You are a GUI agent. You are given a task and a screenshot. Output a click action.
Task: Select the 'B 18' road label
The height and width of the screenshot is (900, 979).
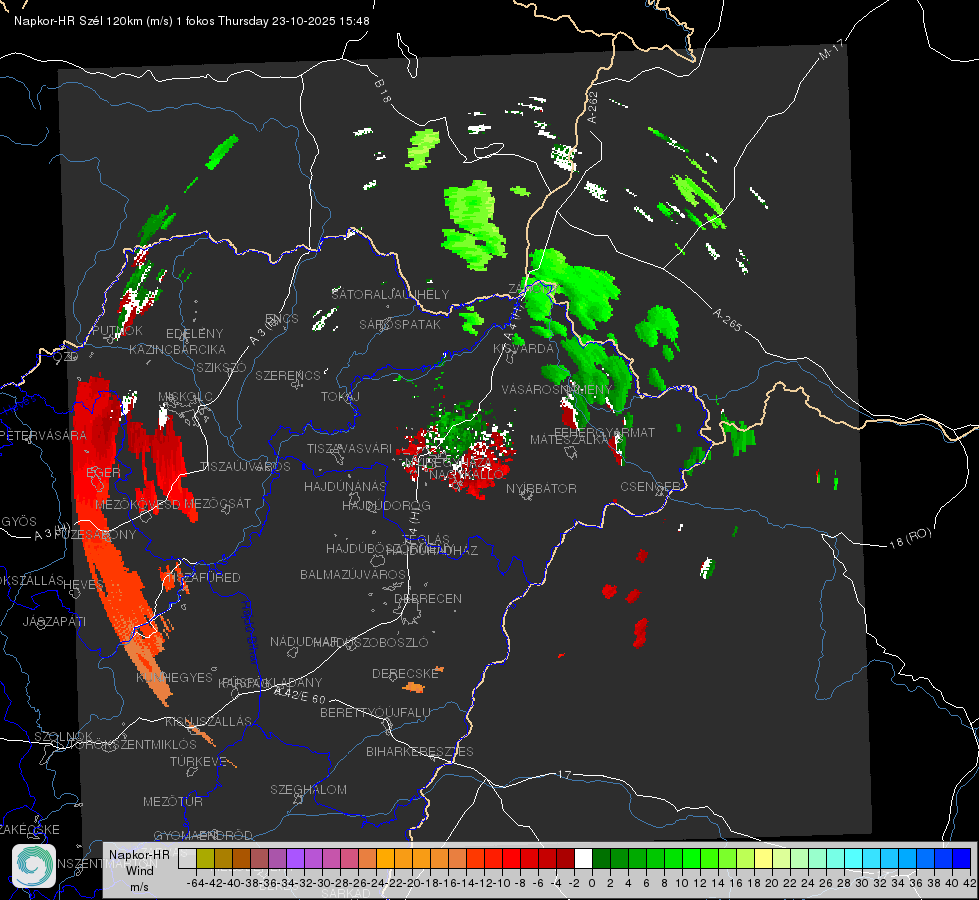point(383,91)
